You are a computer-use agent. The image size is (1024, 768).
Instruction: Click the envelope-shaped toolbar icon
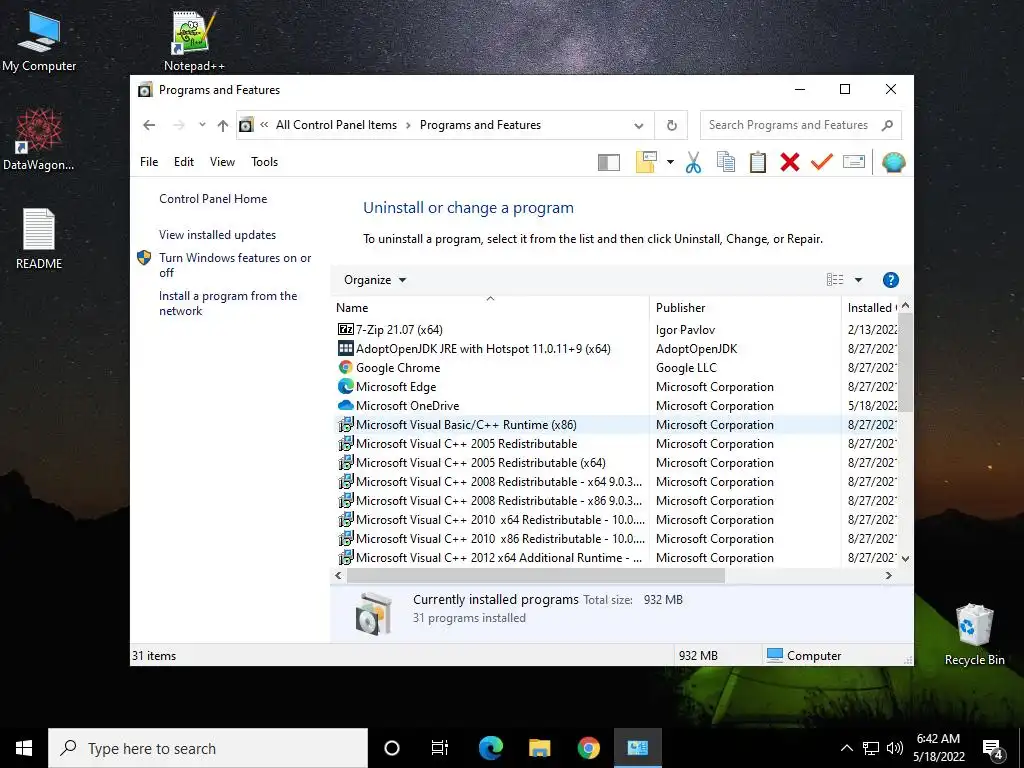point(854,162)
